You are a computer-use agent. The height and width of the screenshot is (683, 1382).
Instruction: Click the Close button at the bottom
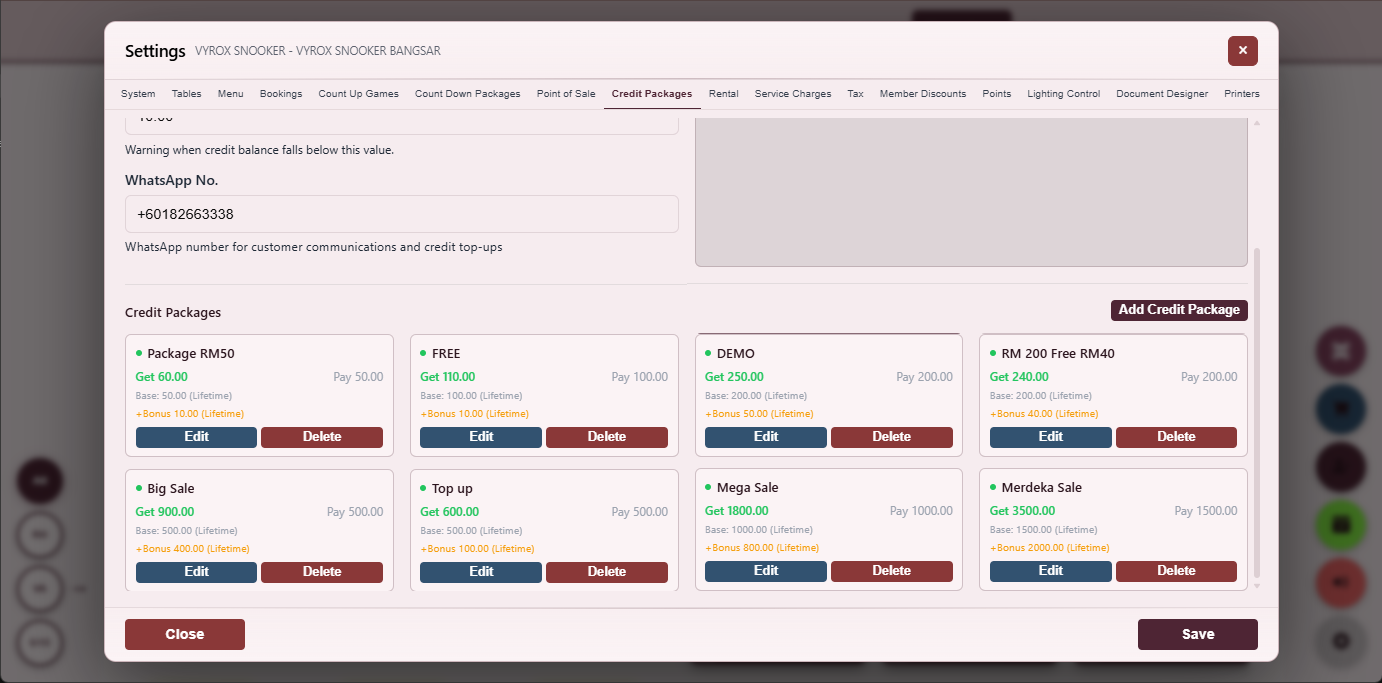185,634
